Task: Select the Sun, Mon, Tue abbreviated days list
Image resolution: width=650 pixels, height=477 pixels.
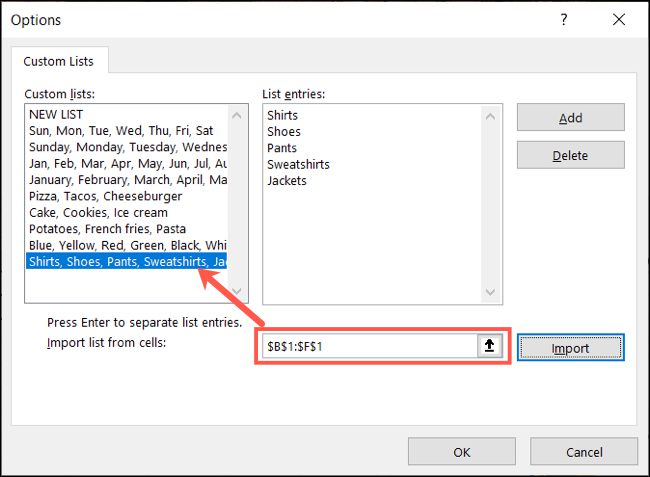Action: coord(120,131)
